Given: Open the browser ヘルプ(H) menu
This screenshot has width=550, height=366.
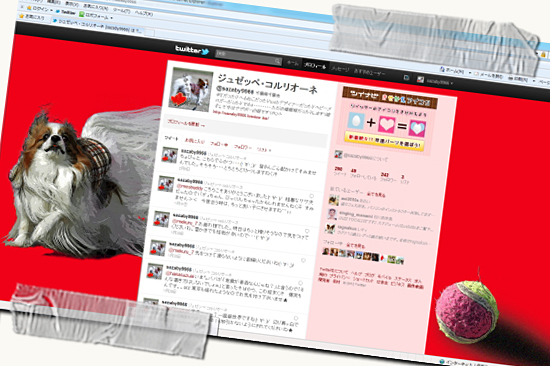Looking at the screenshot, I should [x=143, y=13].
